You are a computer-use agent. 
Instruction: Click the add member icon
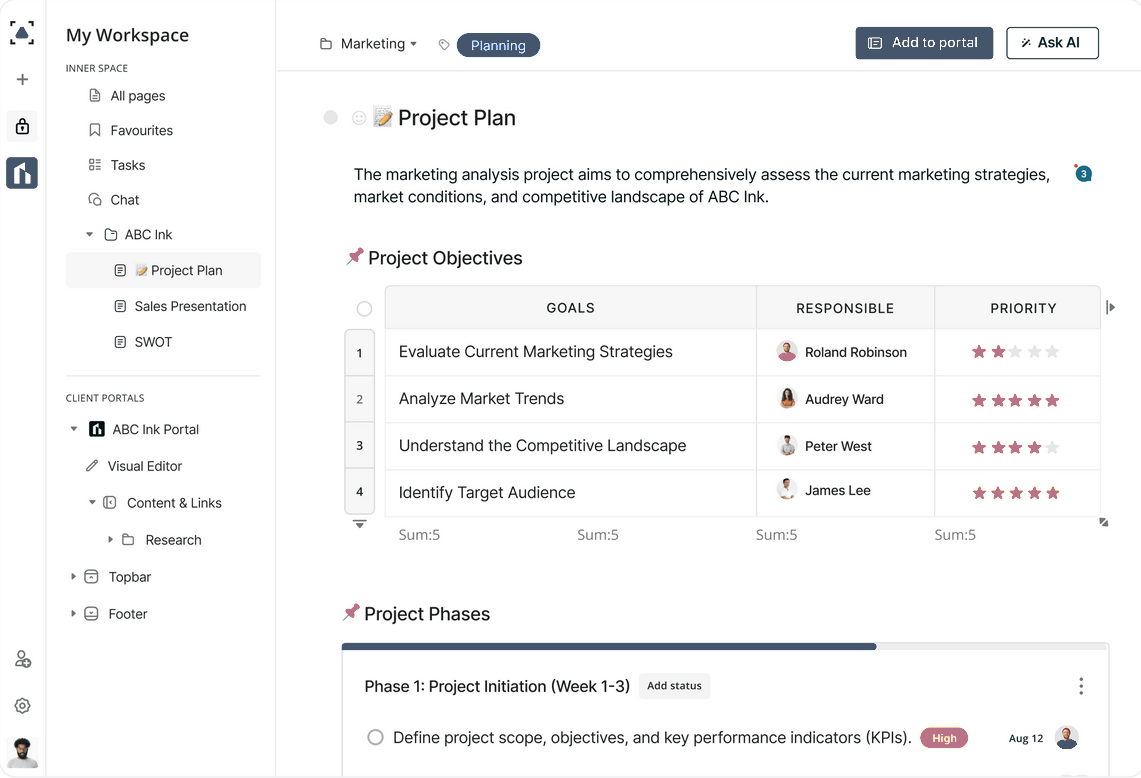click(x=22, y=660)
